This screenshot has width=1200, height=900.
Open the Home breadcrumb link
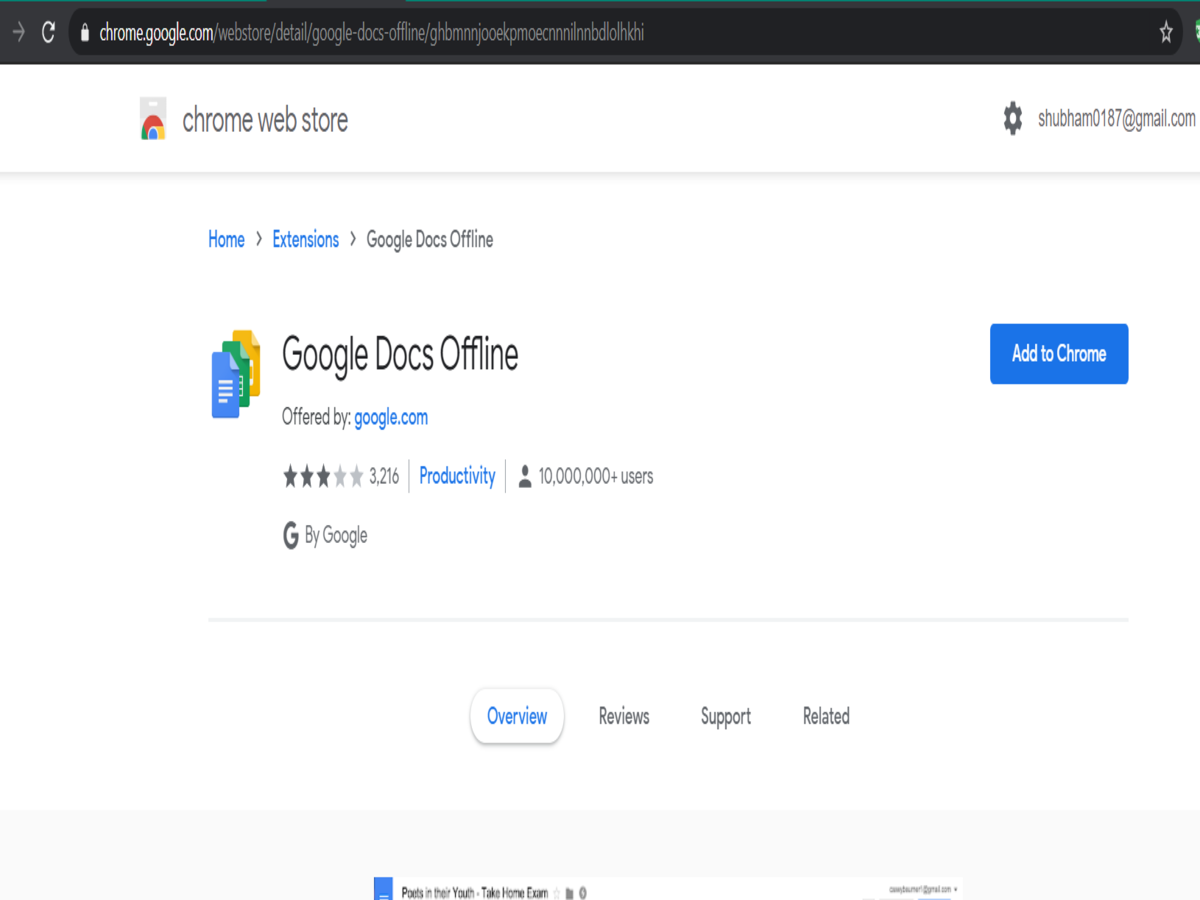coord(226,239)
